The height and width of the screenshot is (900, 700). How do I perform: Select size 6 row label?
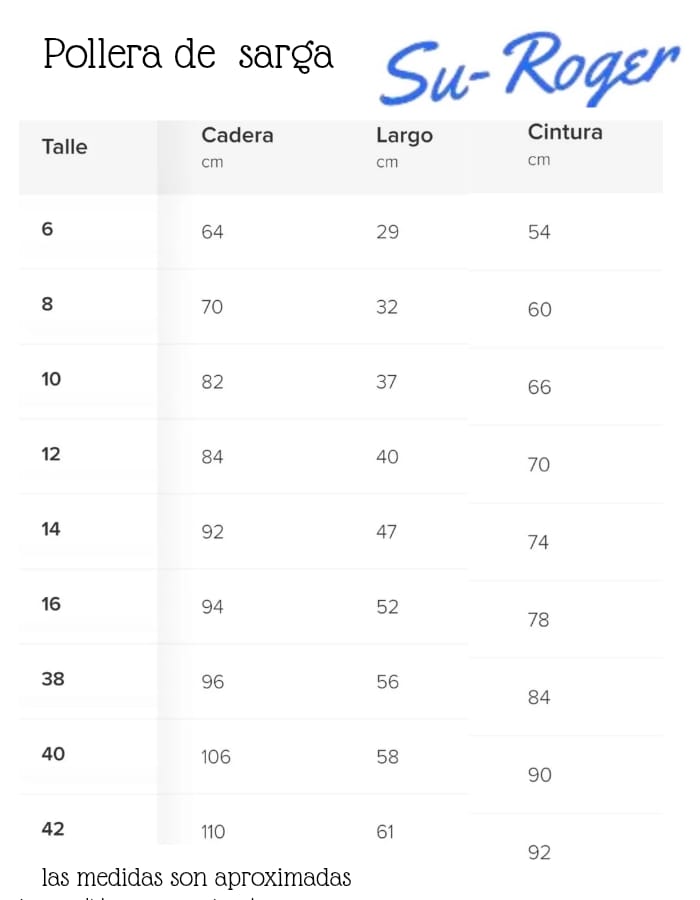[48, 229]
